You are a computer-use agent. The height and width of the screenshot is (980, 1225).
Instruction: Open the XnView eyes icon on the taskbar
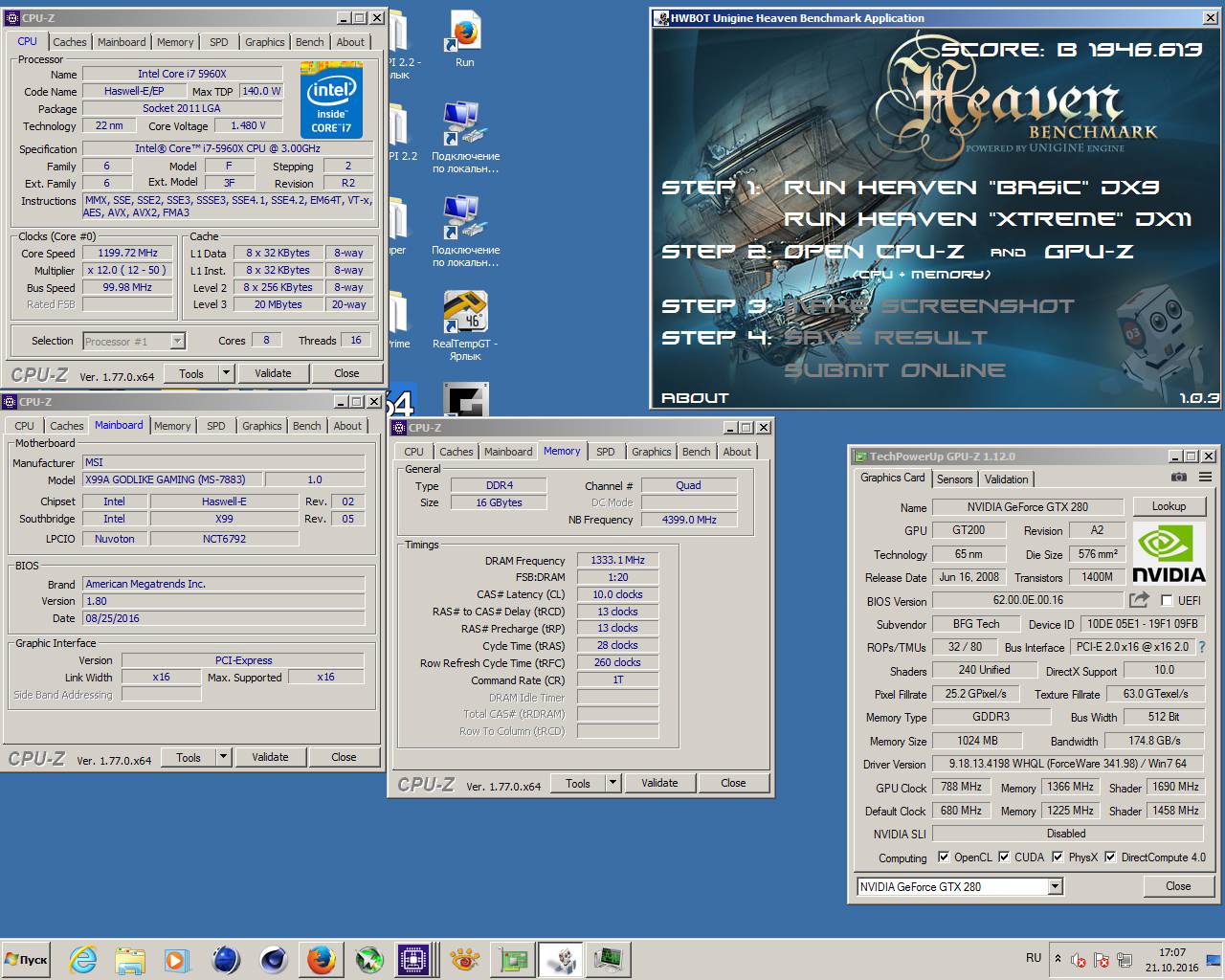click(464, 959)
